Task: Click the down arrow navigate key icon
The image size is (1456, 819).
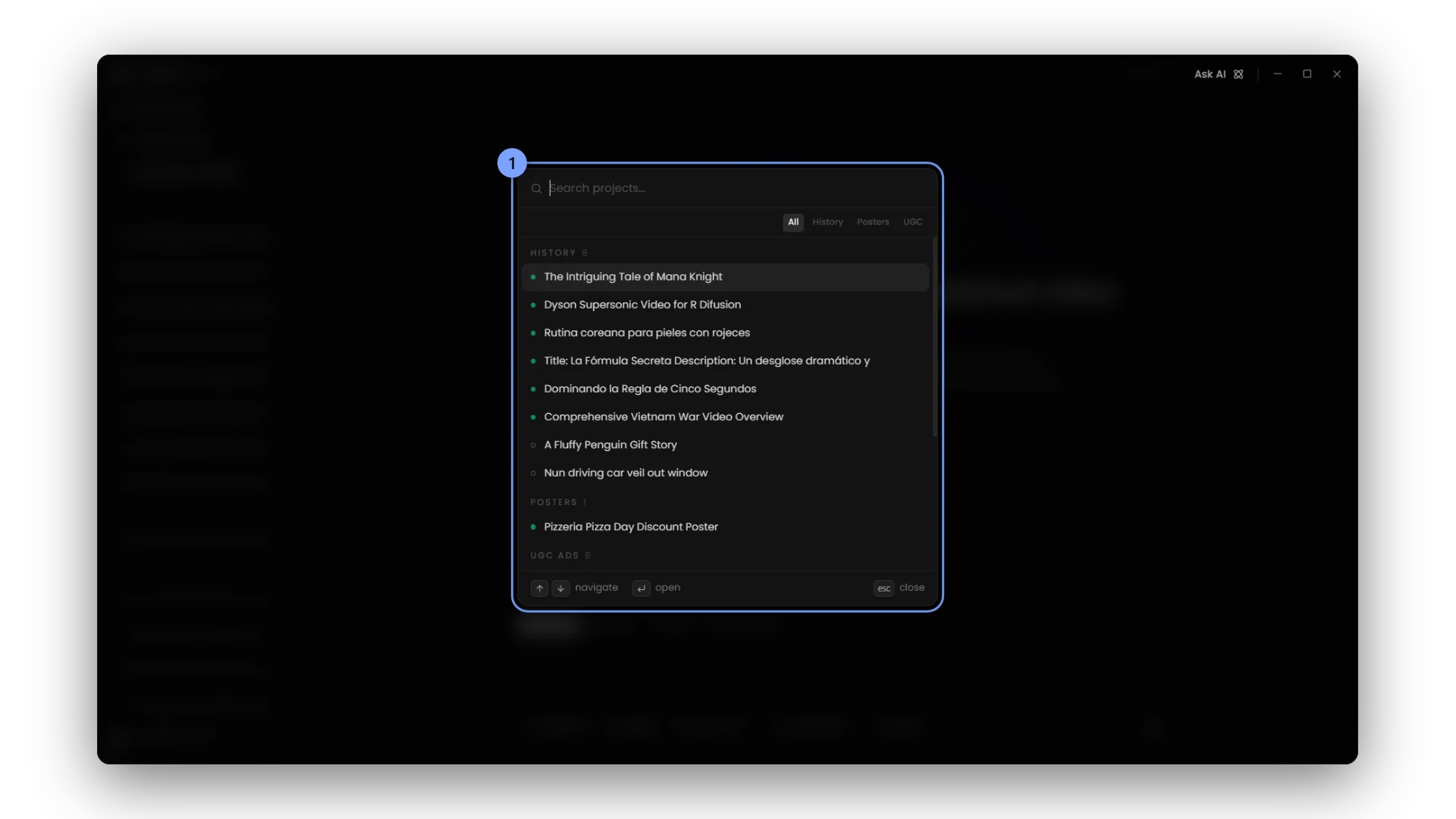Action: point(560,588)
